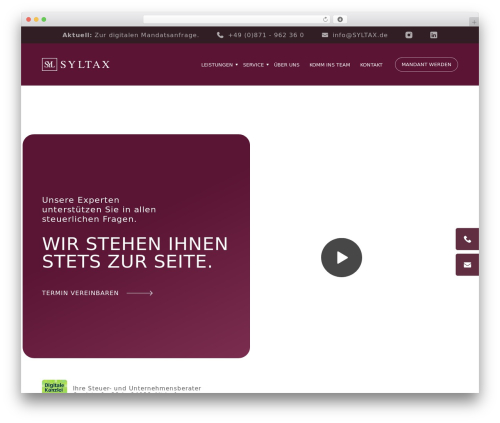Click text Unsere Experten unterstützen Sie
500x423 pixels.
coord(99,210)
